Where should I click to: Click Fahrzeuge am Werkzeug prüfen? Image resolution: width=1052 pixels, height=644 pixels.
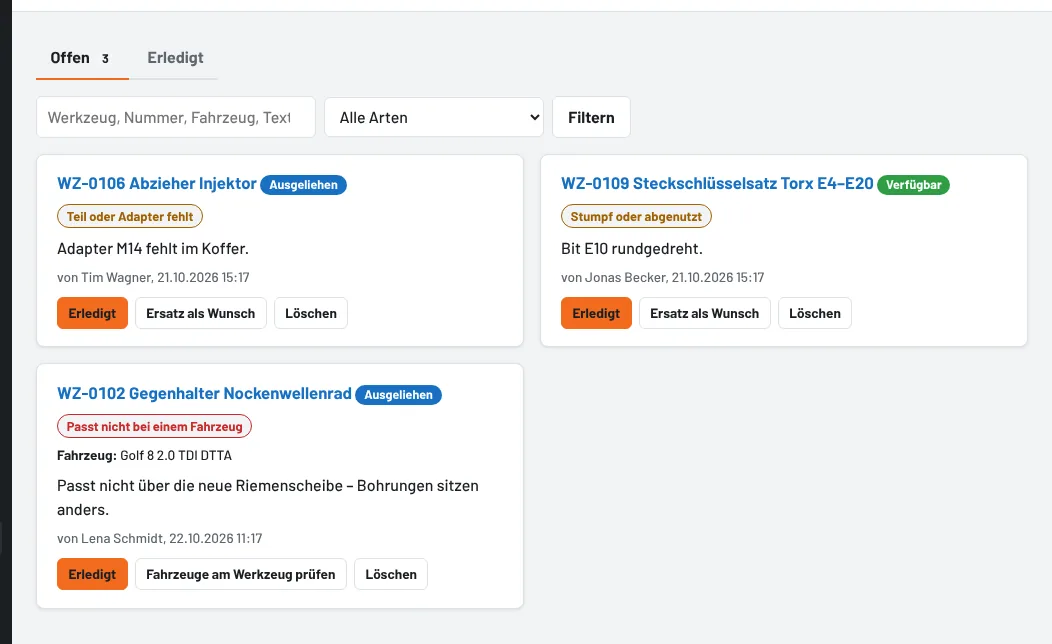[241, 574]
